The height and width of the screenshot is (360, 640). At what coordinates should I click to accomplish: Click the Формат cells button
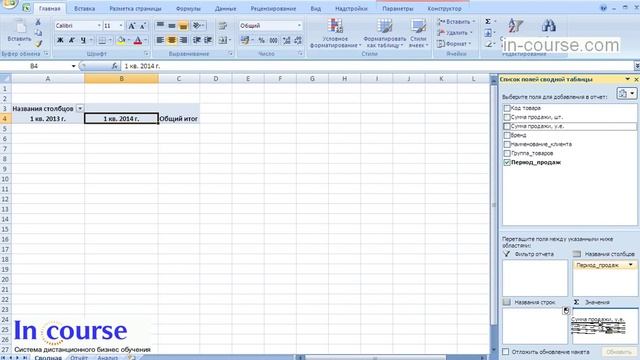click(x=454, y=44)
